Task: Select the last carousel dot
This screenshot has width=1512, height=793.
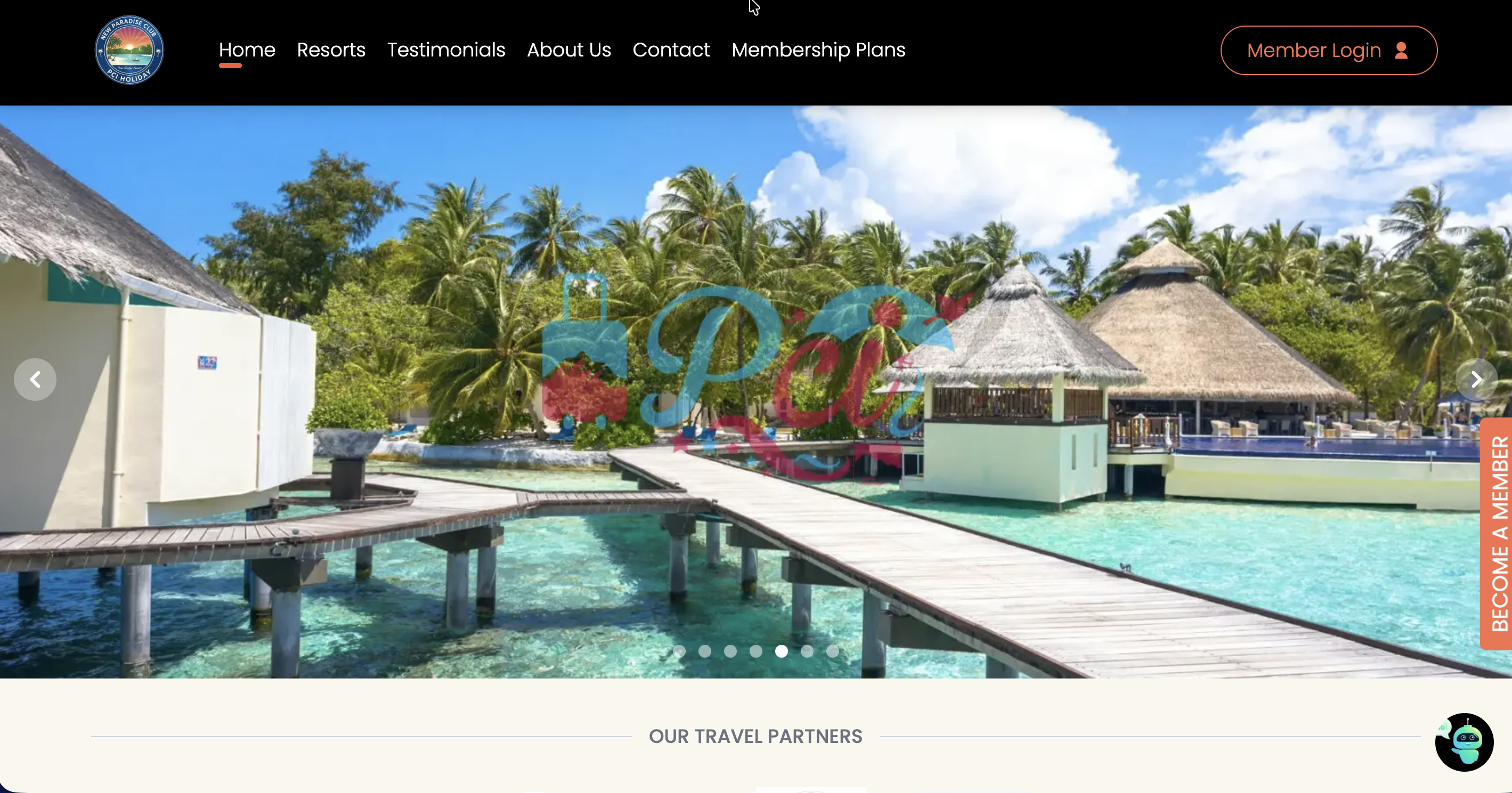Action: tap(833, 651)
